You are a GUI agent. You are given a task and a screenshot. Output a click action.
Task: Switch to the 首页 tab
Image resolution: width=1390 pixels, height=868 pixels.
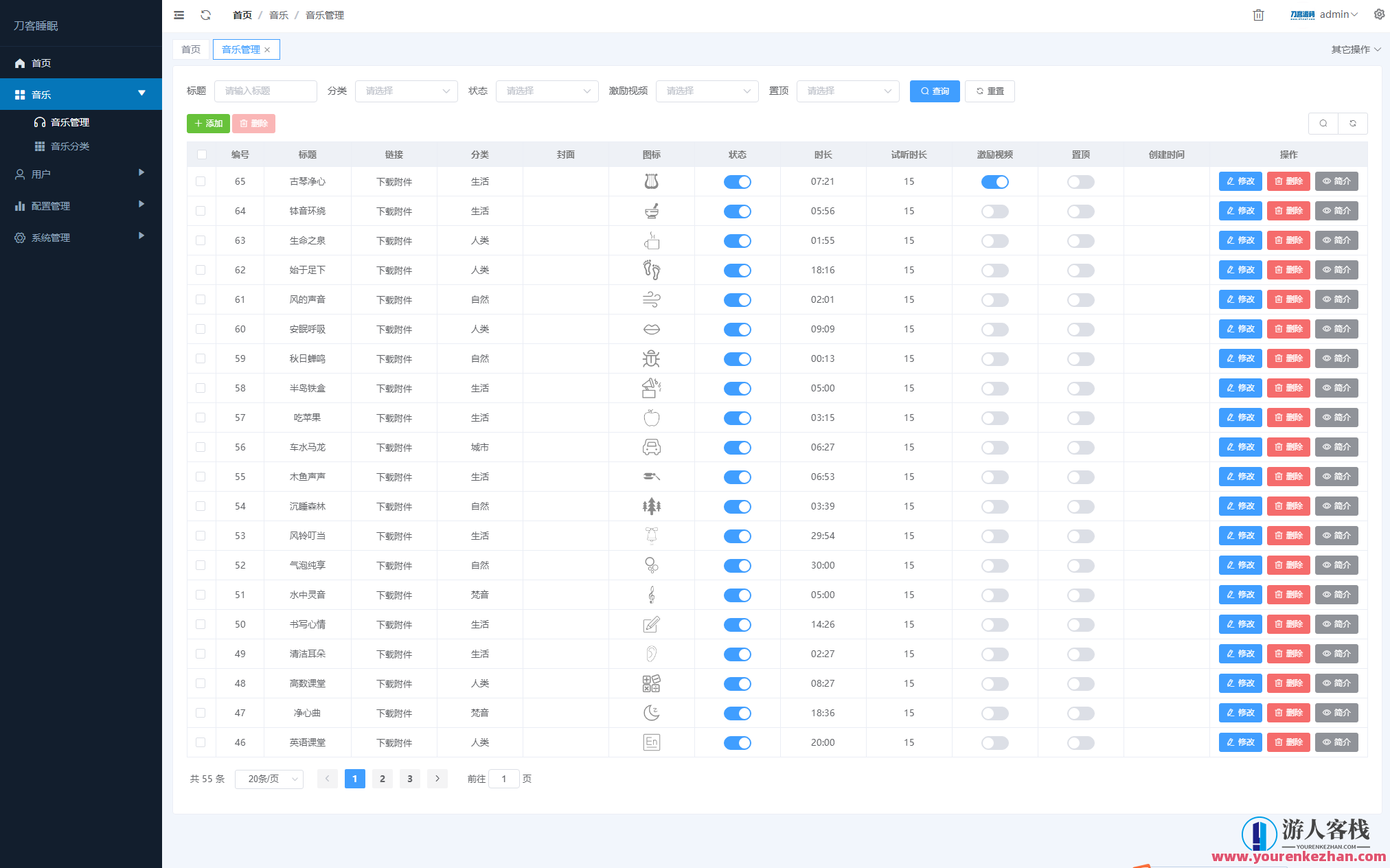[x=191, y=49]
